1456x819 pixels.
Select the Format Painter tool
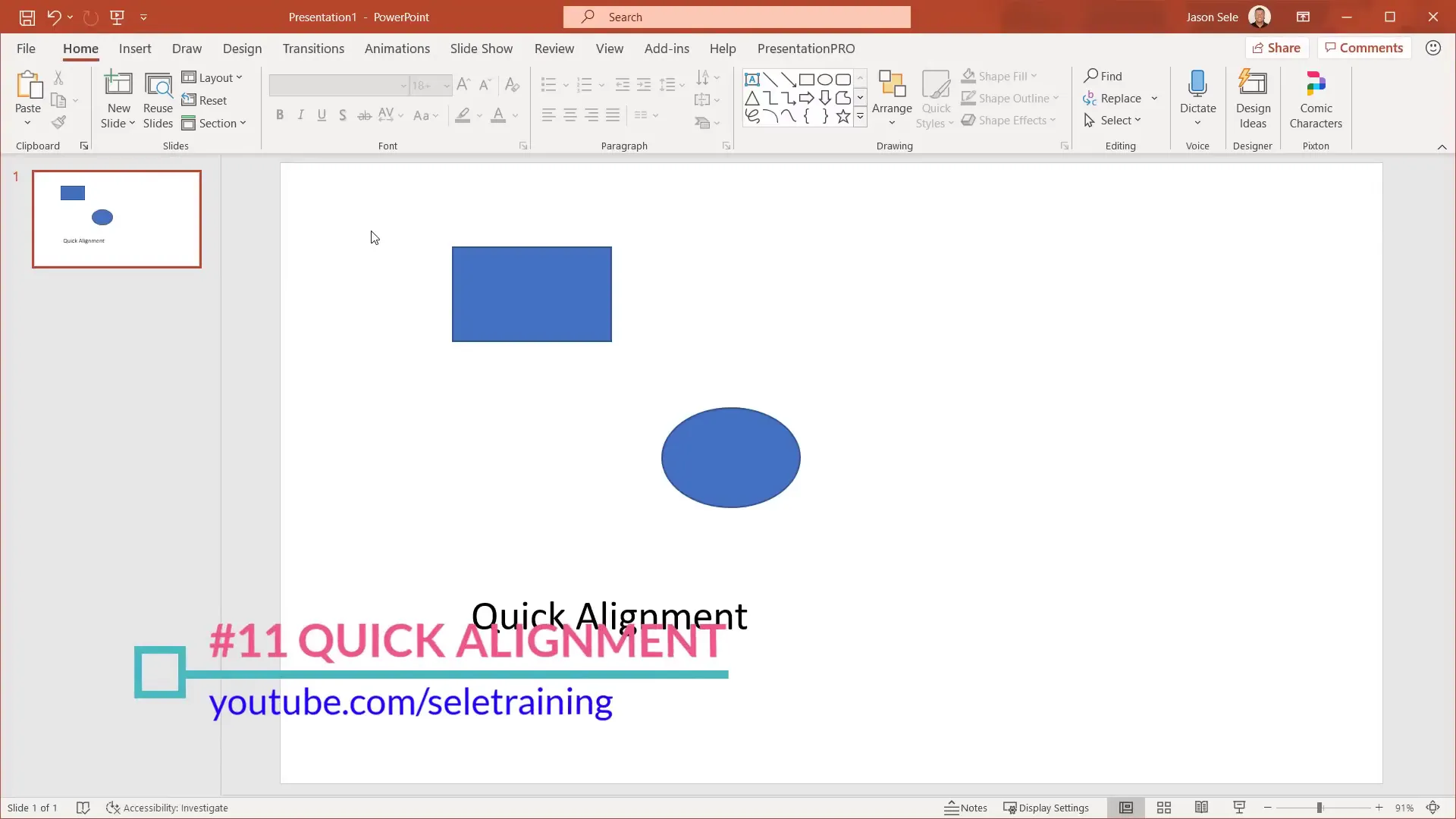tap(58, 122)
